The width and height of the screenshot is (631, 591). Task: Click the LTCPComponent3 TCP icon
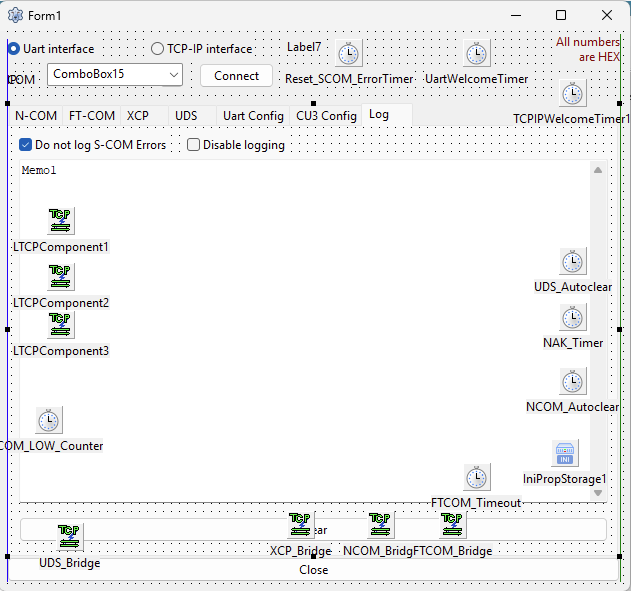coord(61,325)
